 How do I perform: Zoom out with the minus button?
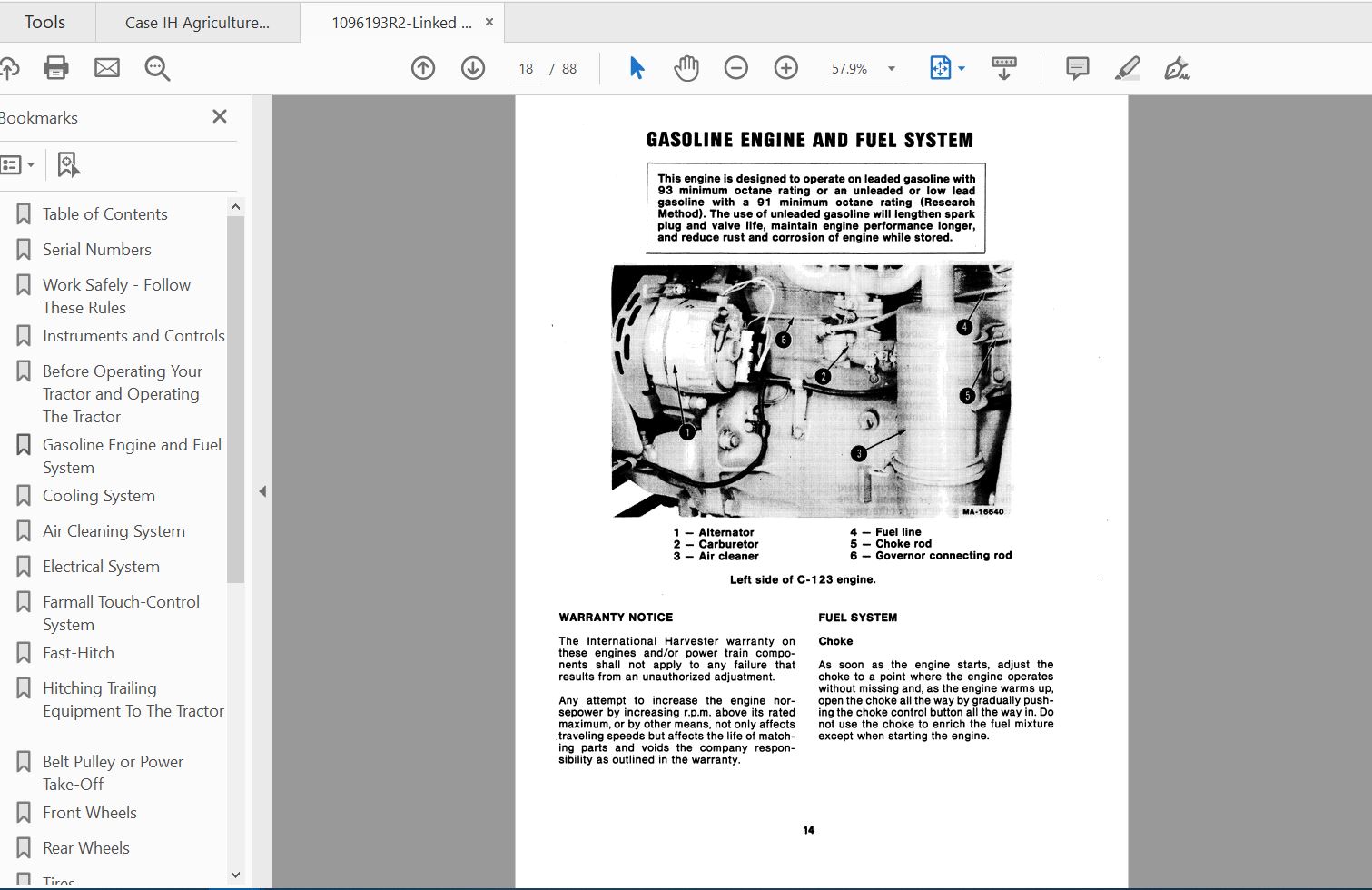click(x=736, y=68)
